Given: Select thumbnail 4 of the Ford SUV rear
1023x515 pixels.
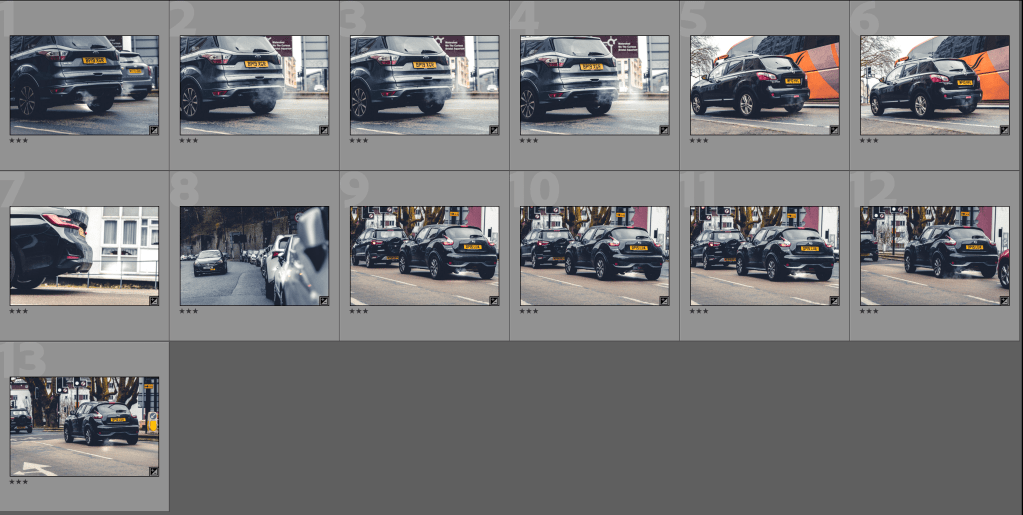Looking at the screenshot, I should click(594, 85).
